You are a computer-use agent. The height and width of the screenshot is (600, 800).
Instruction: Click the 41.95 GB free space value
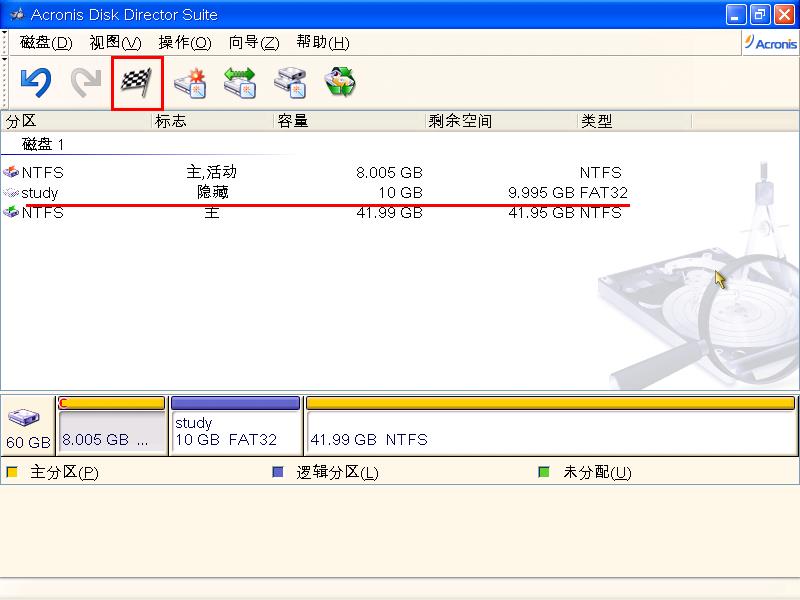(x=541, y=212)
